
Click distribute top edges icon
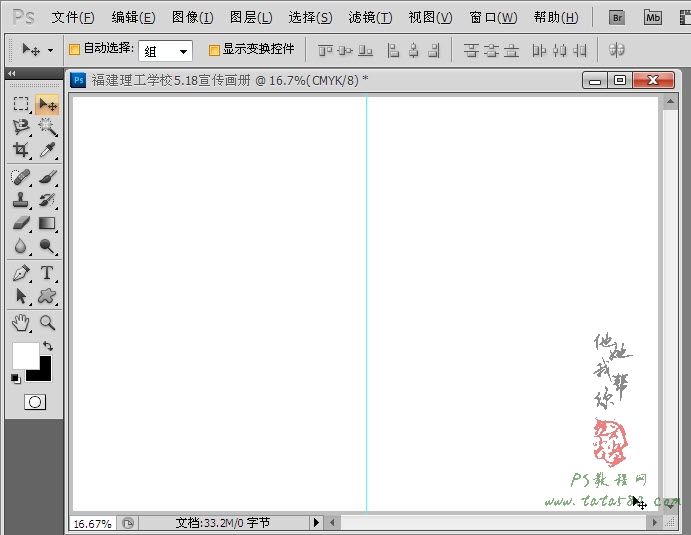click(471, 50)
